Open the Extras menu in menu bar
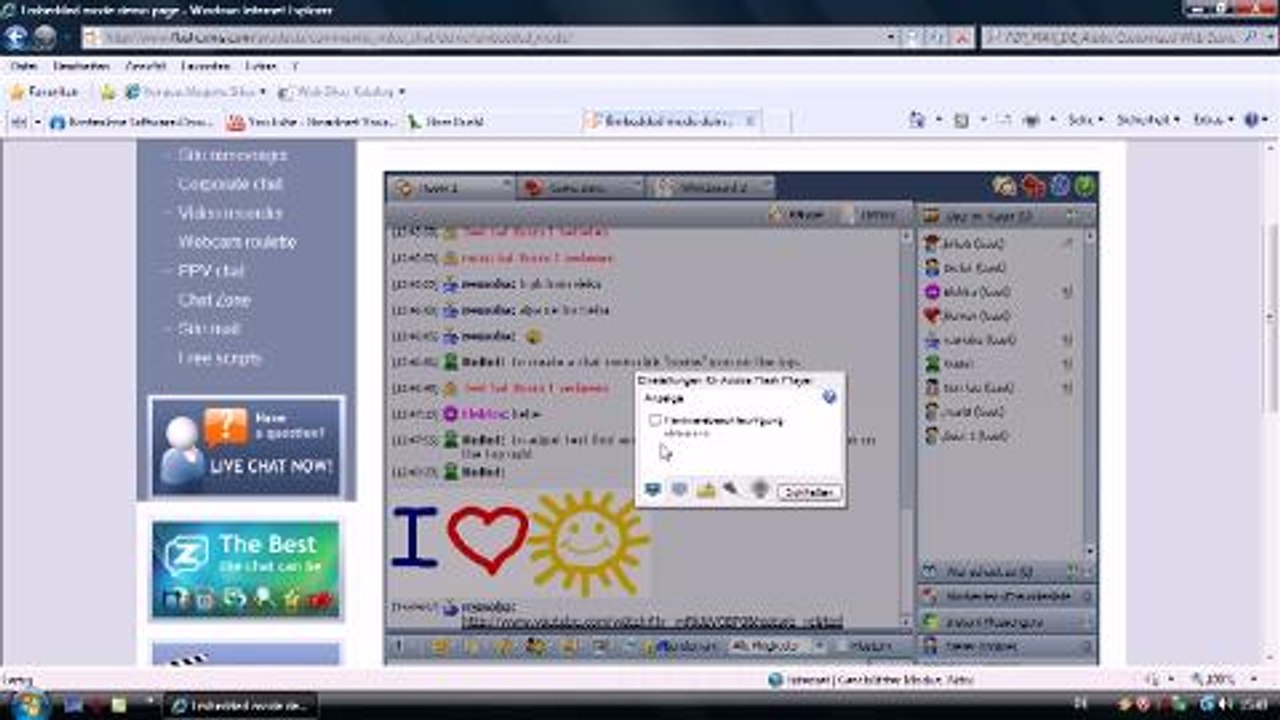 pyautogui.click(x=260, y=66)
